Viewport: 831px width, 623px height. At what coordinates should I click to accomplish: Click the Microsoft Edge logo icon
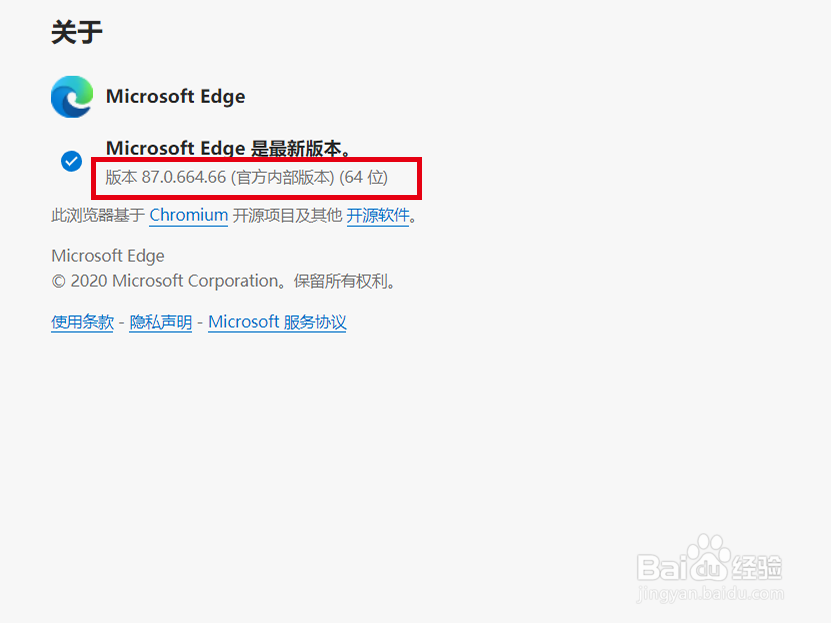(72, 96)
